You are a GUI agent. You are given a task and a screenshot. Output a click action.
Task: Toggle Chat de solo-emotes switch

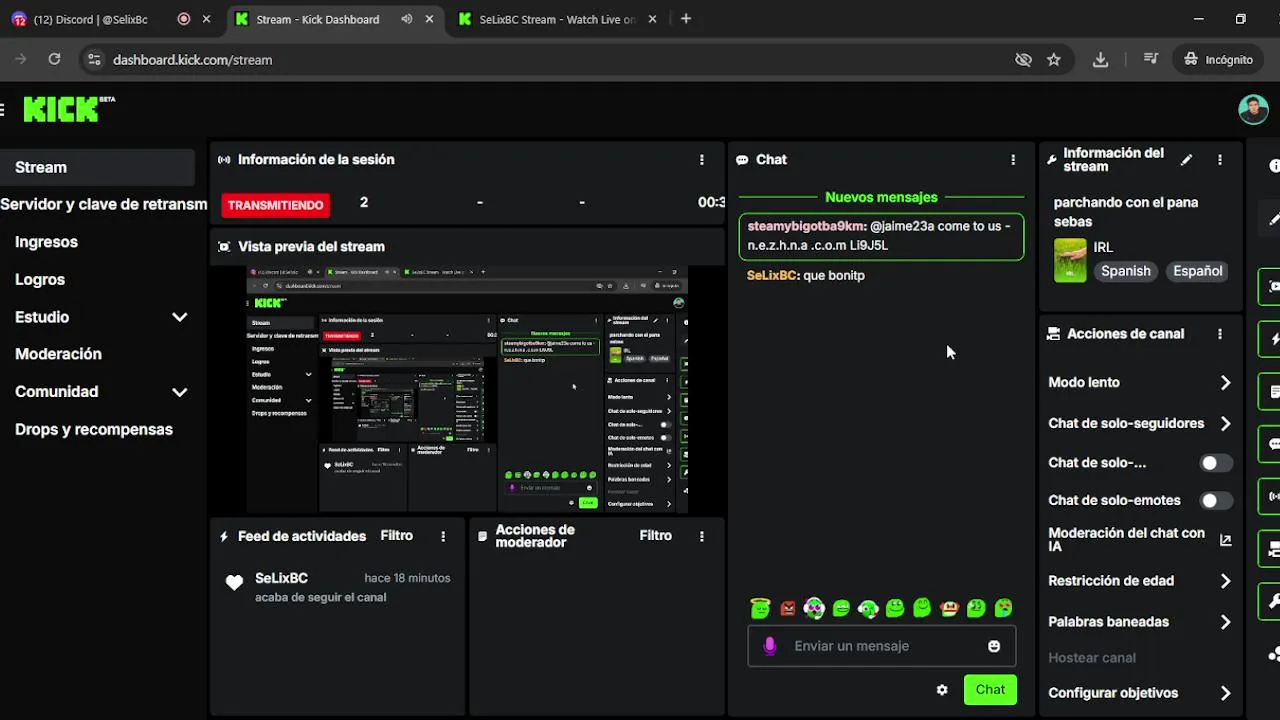tap(1216, 500)
